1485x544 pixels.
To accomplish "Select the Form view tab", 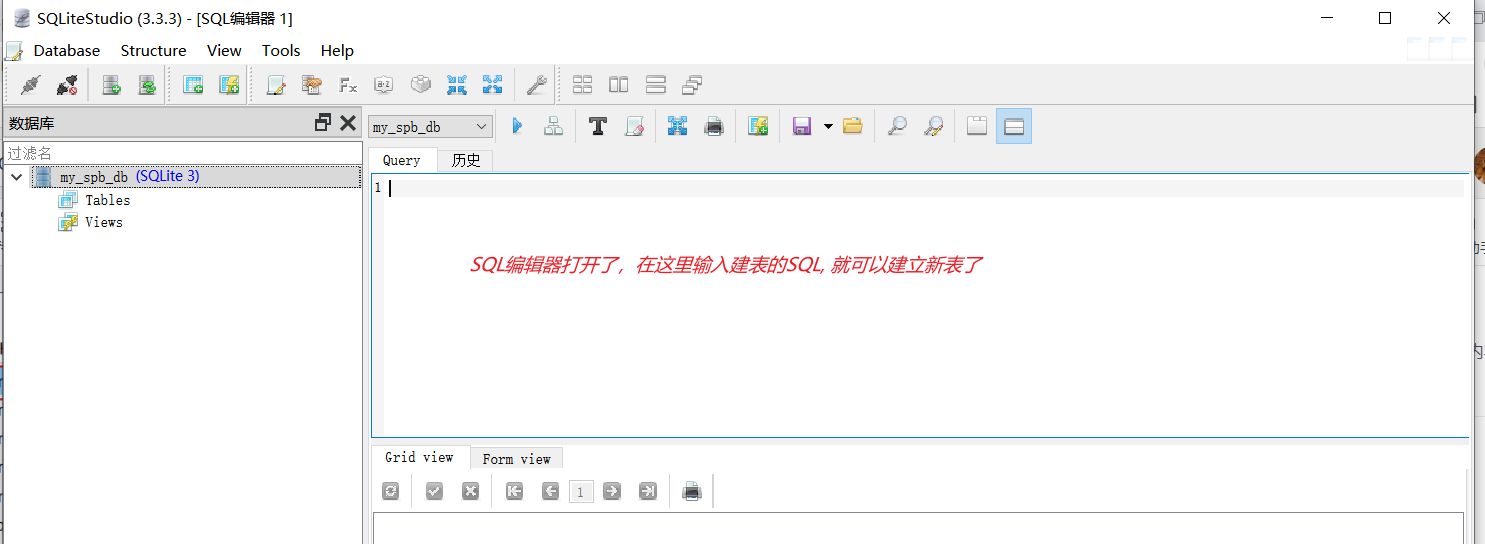I will 516,459.
